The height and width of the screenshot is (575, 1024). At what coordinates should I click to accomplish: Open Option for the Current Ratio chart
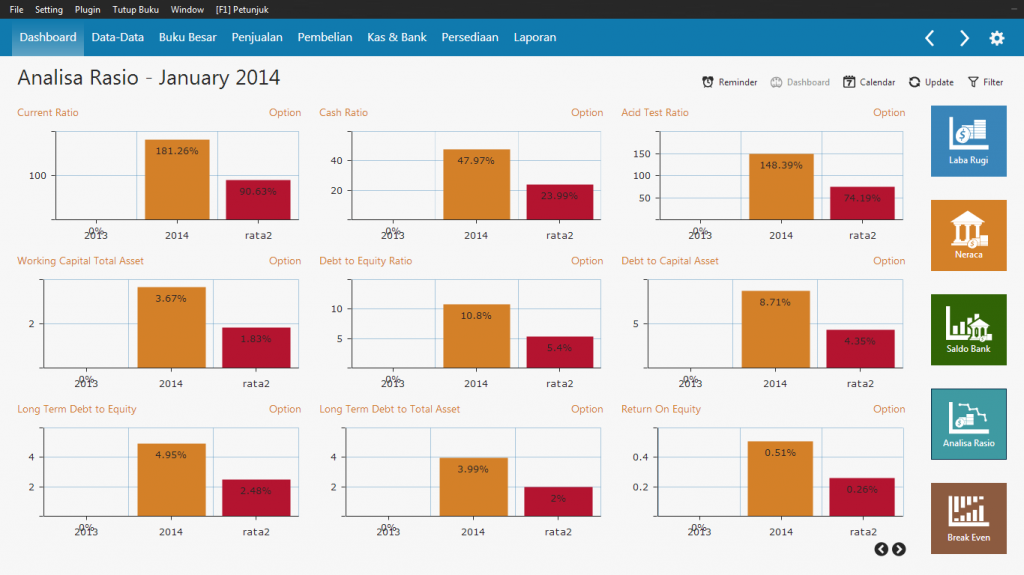[285, 113]
